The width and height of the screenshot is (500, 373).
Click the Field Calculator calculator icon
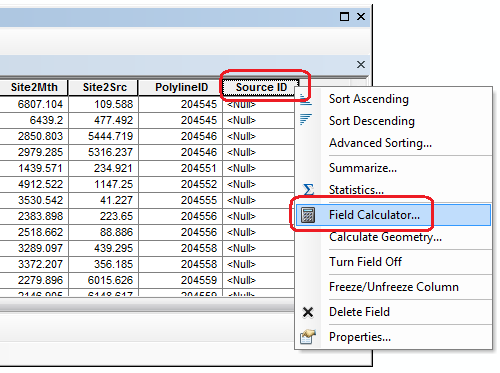[308, 215]
